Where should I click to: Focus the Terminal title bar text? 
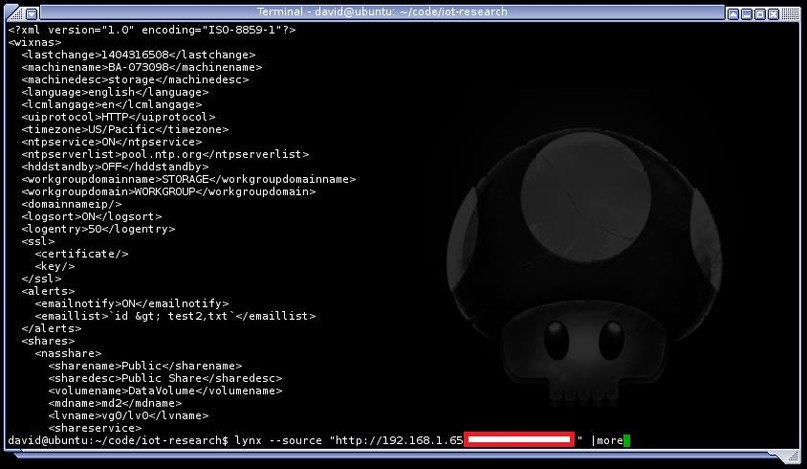pos(382,11)
